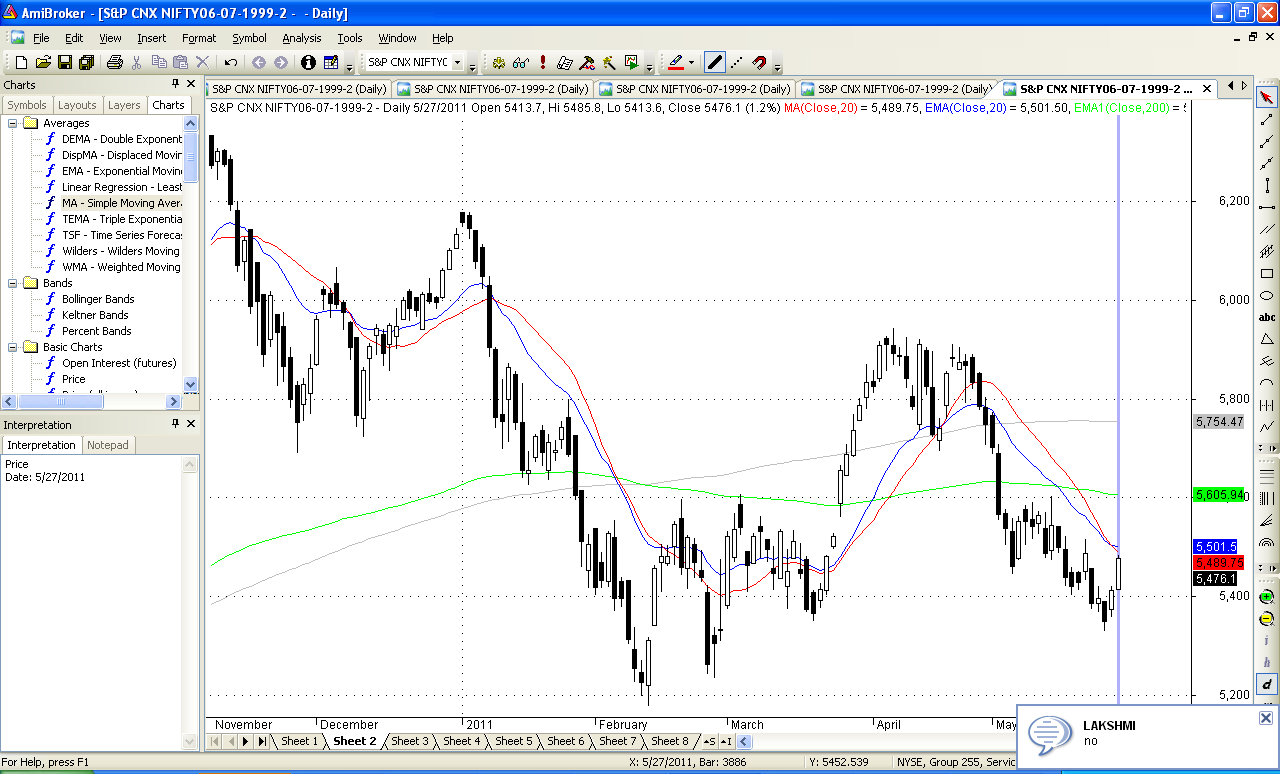Close the LAKSHMI notification popup
The image size is (1280, 774).
click(1266, 718)
